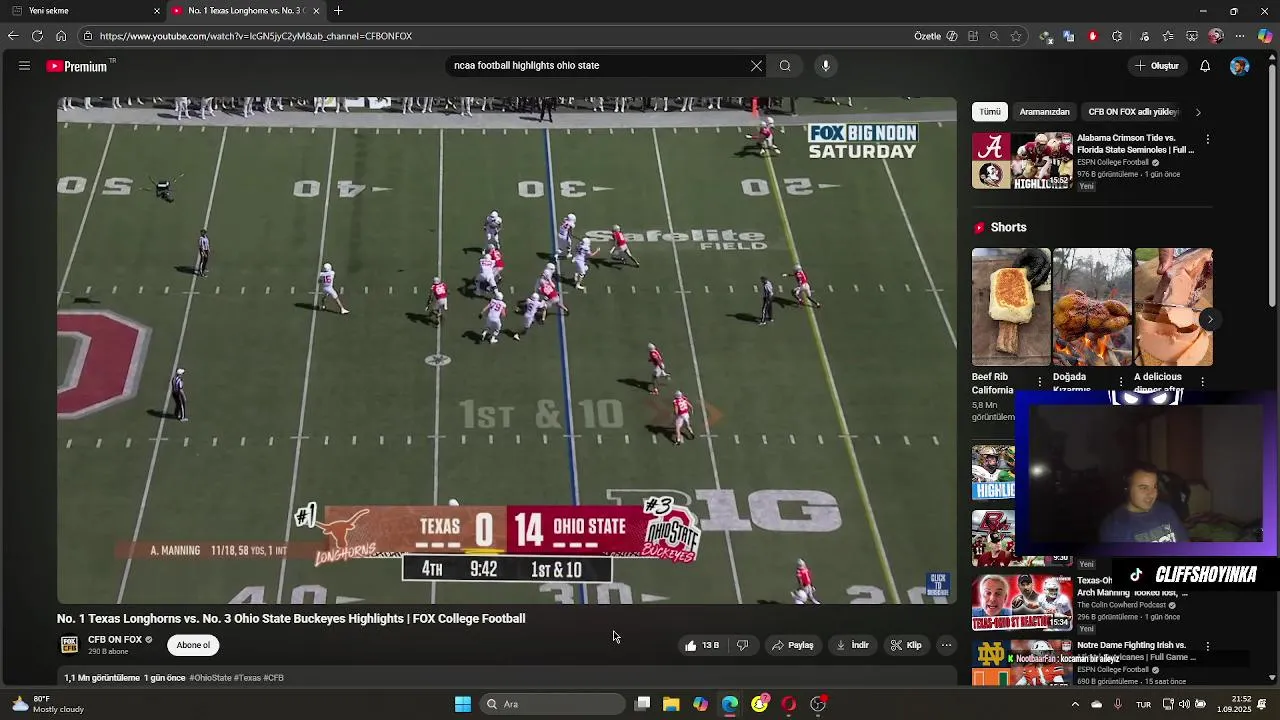Open the YouTube account avatar menu

(1239, 66)
